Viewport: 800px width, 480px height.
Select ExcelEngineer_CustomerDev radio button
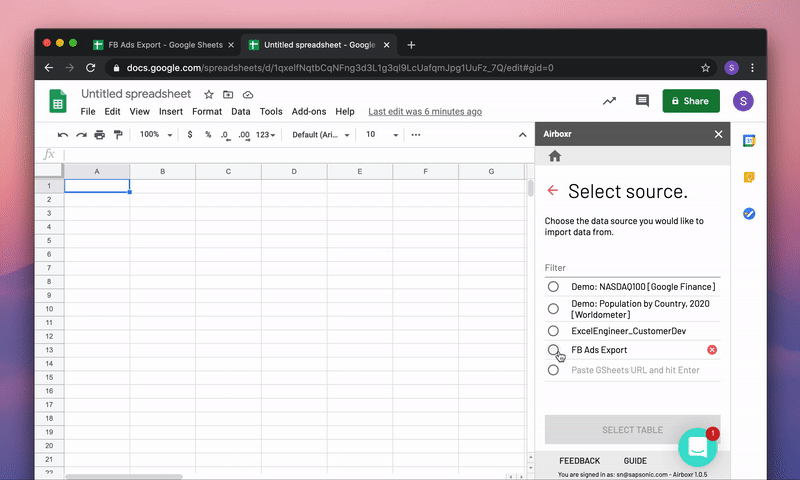click(x=553, y=331)
